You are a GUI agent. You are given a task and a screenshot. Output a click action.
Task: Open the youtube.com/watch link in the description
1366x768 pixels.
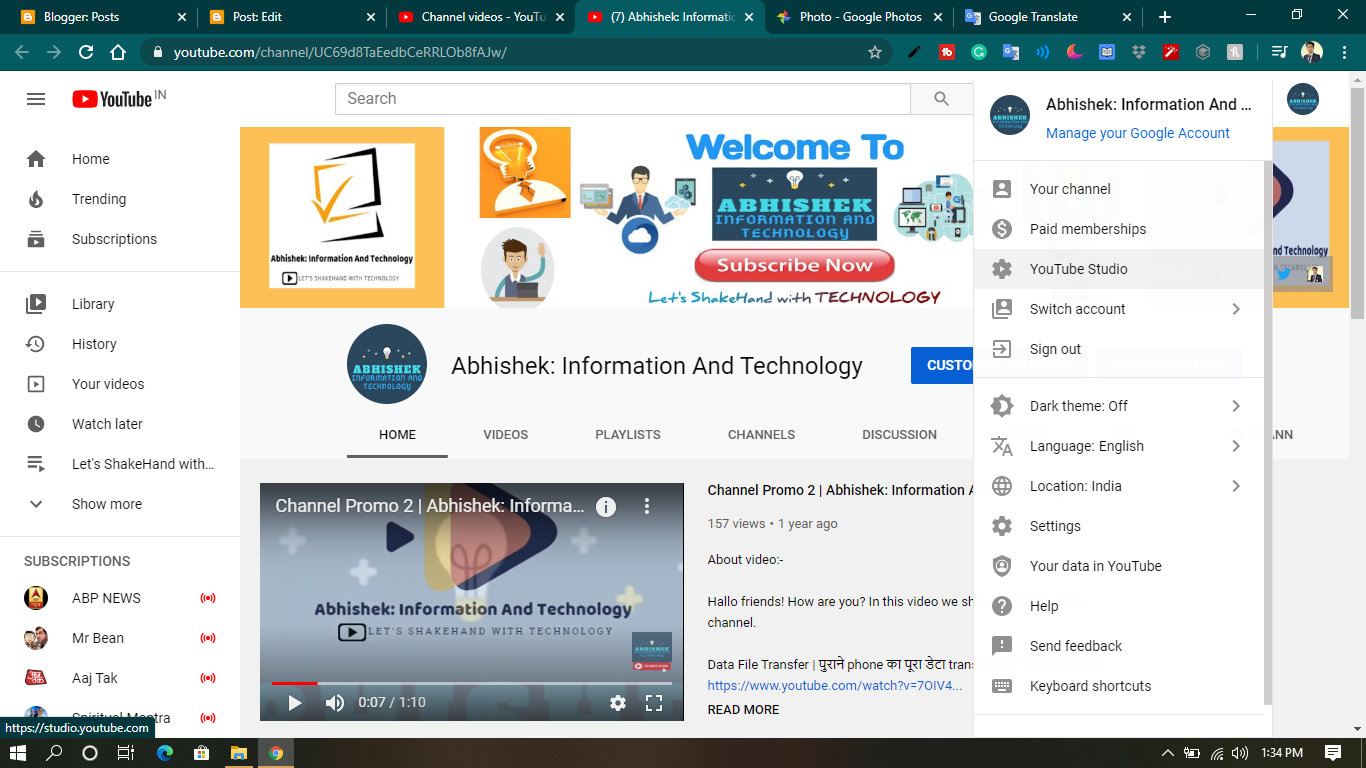(835, 686)
